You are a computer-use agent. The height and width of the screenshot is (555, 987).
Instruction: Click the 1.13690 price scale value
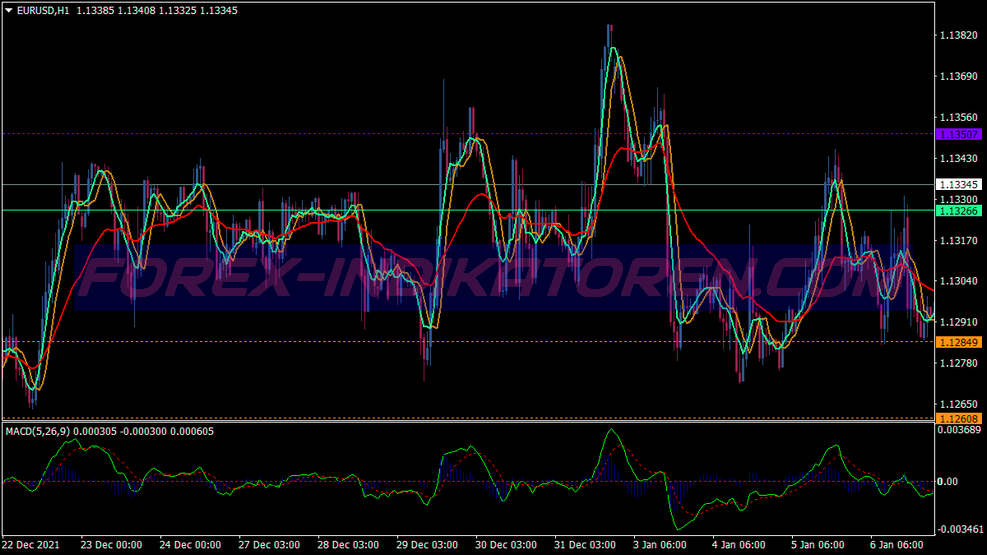tap(959, 76)
